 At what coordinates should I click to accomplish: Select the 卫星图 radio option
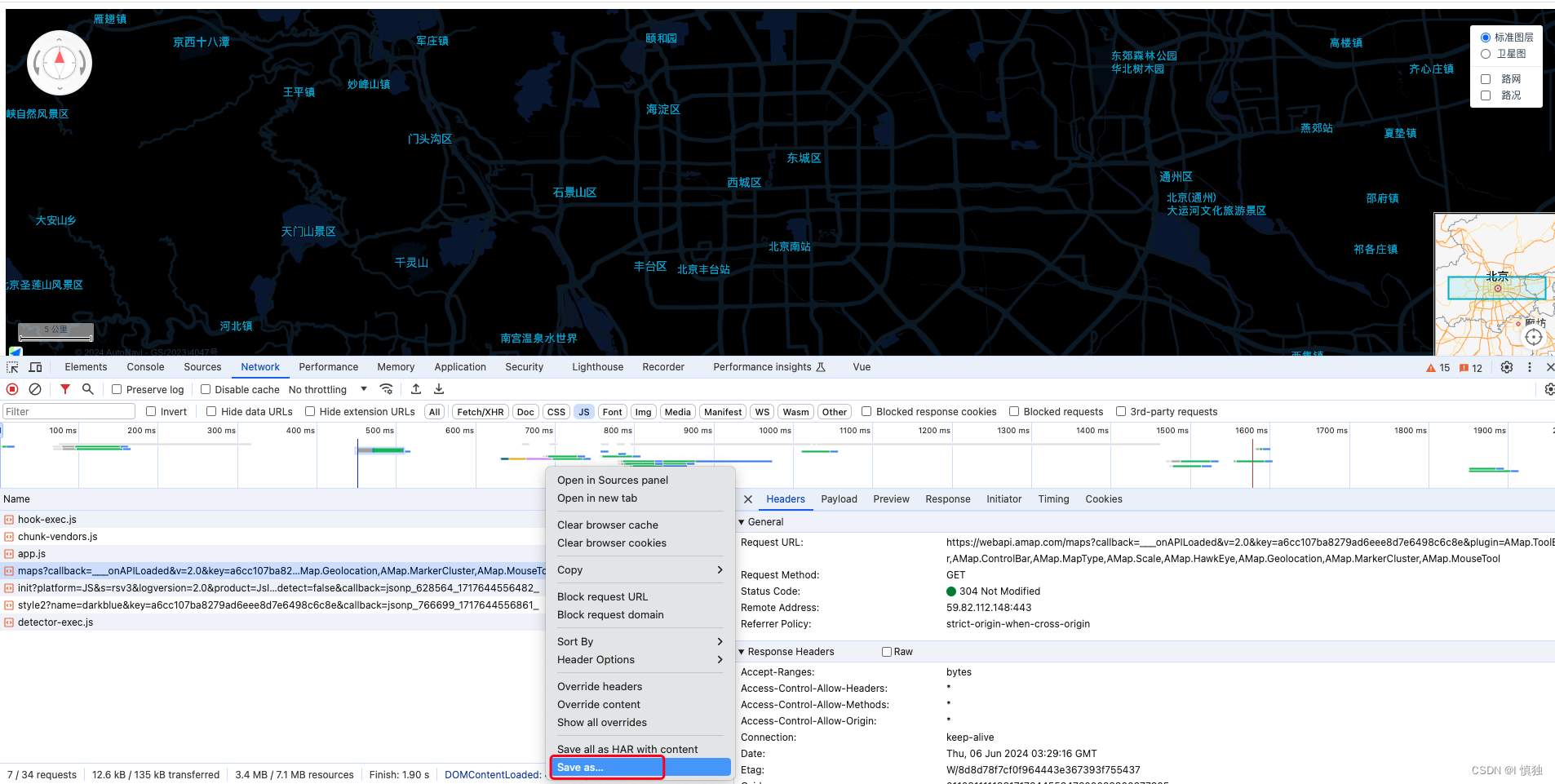(1486, 54)
